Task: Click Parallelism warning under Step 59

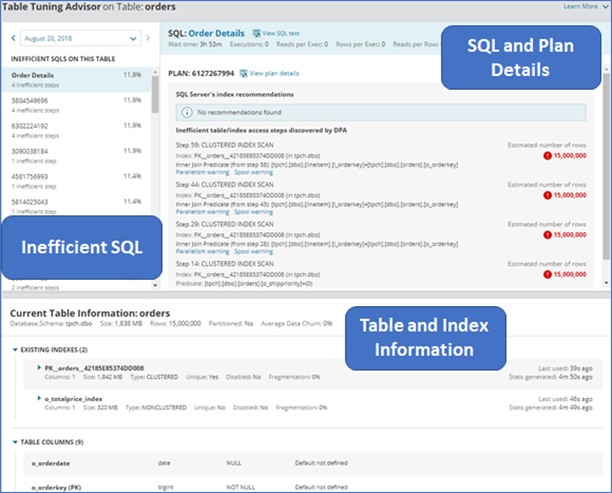Action: point(202,172)
